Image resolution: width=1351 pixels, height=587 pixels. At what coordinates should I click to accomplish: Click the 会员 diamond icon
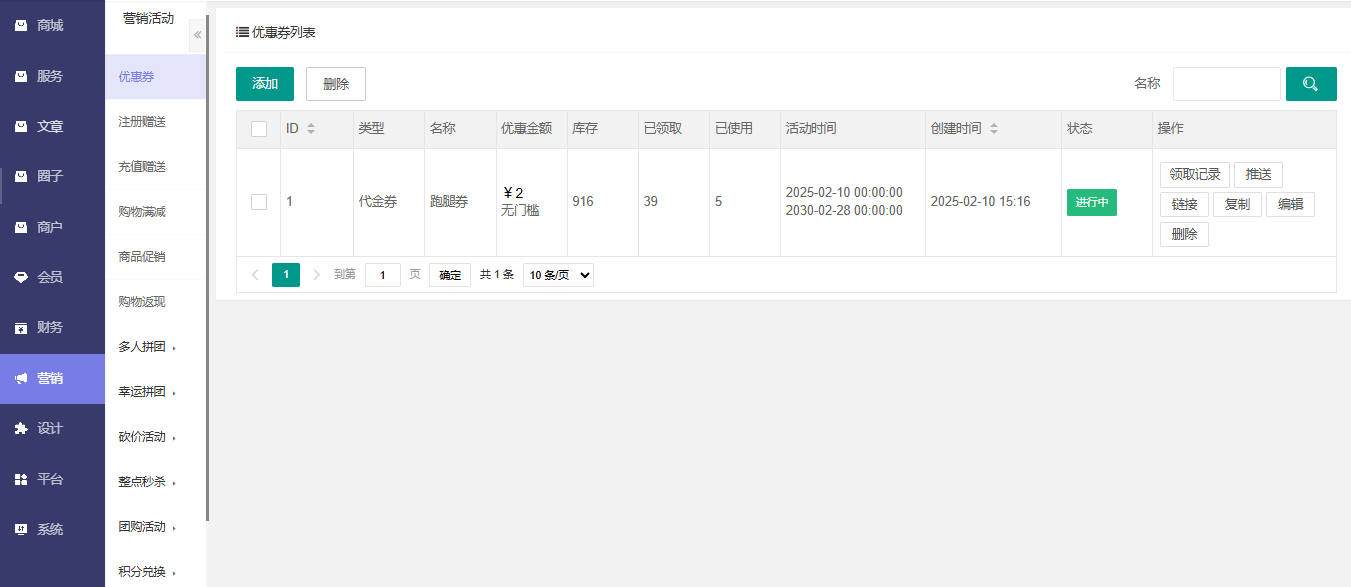coord(20,278)
